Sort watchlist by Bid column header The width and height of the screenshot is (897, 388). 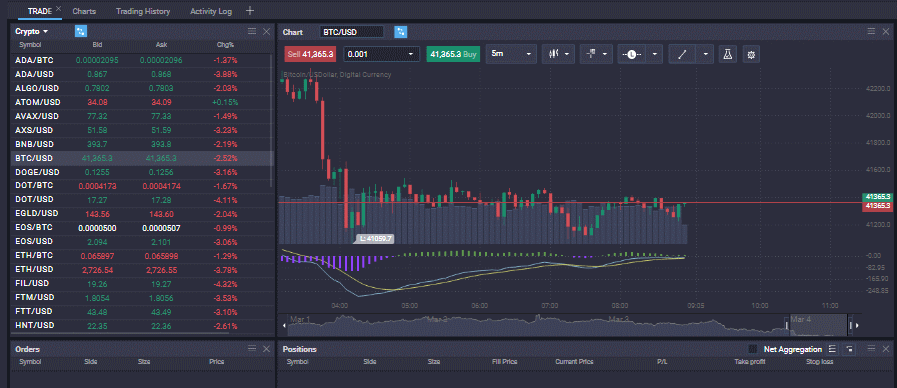click(97, 45)
